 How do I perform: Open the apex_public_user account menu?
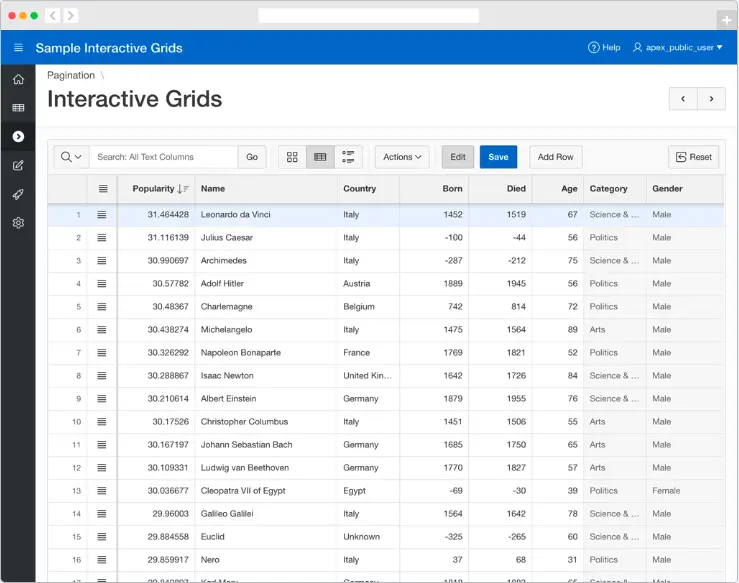[x=677, y=48]
